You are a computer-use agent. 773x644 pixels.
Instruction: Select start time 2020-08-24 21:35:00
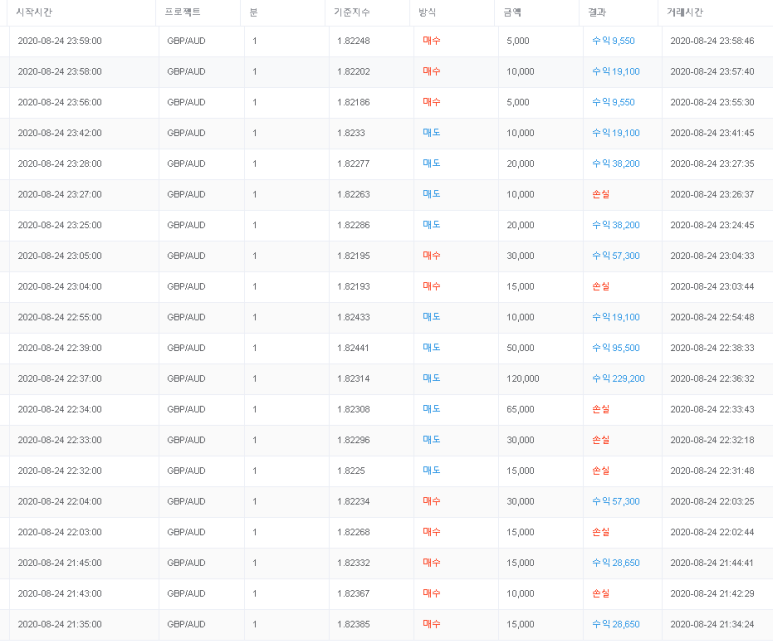[x=60, y=624]
